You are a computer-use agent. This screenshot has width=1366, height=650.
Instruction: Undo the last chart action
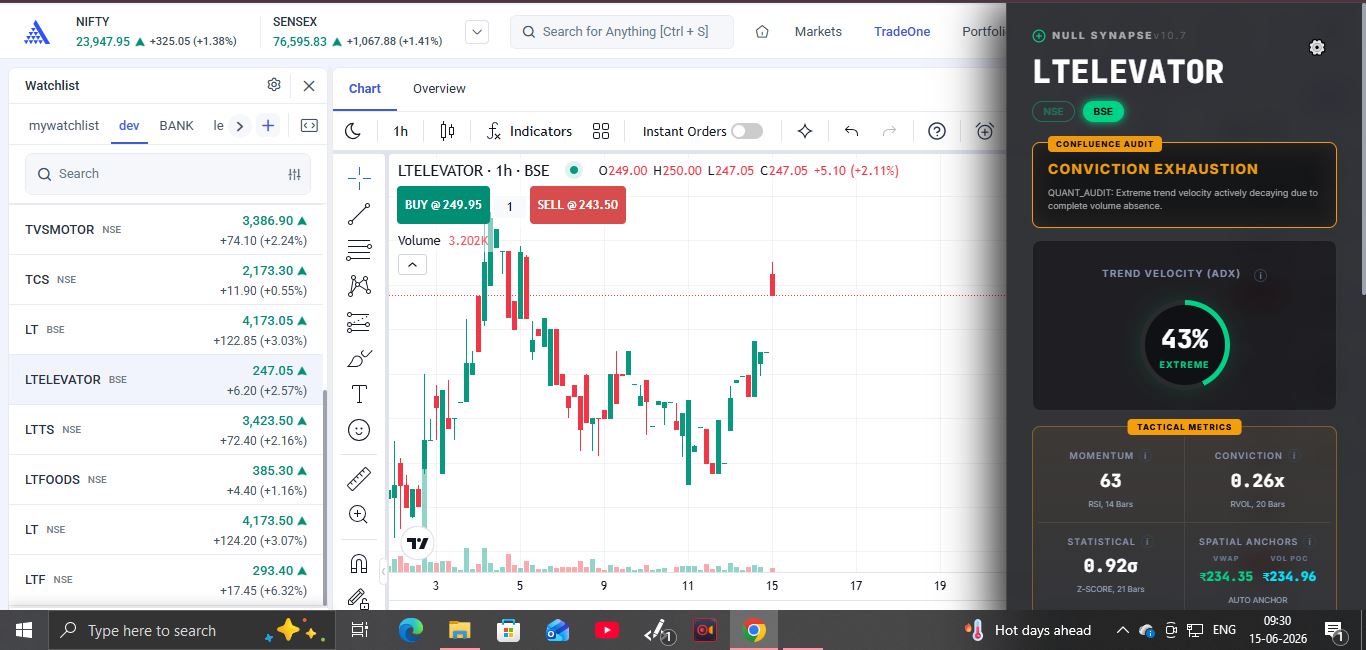(852, 131)
